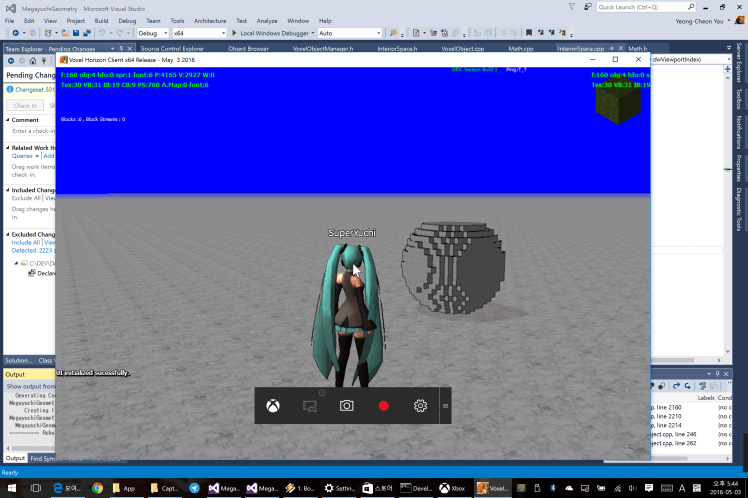This screenshot has height=498, width=748.
Task: Click the Open File toolbar icon
Action: point(65,33)
